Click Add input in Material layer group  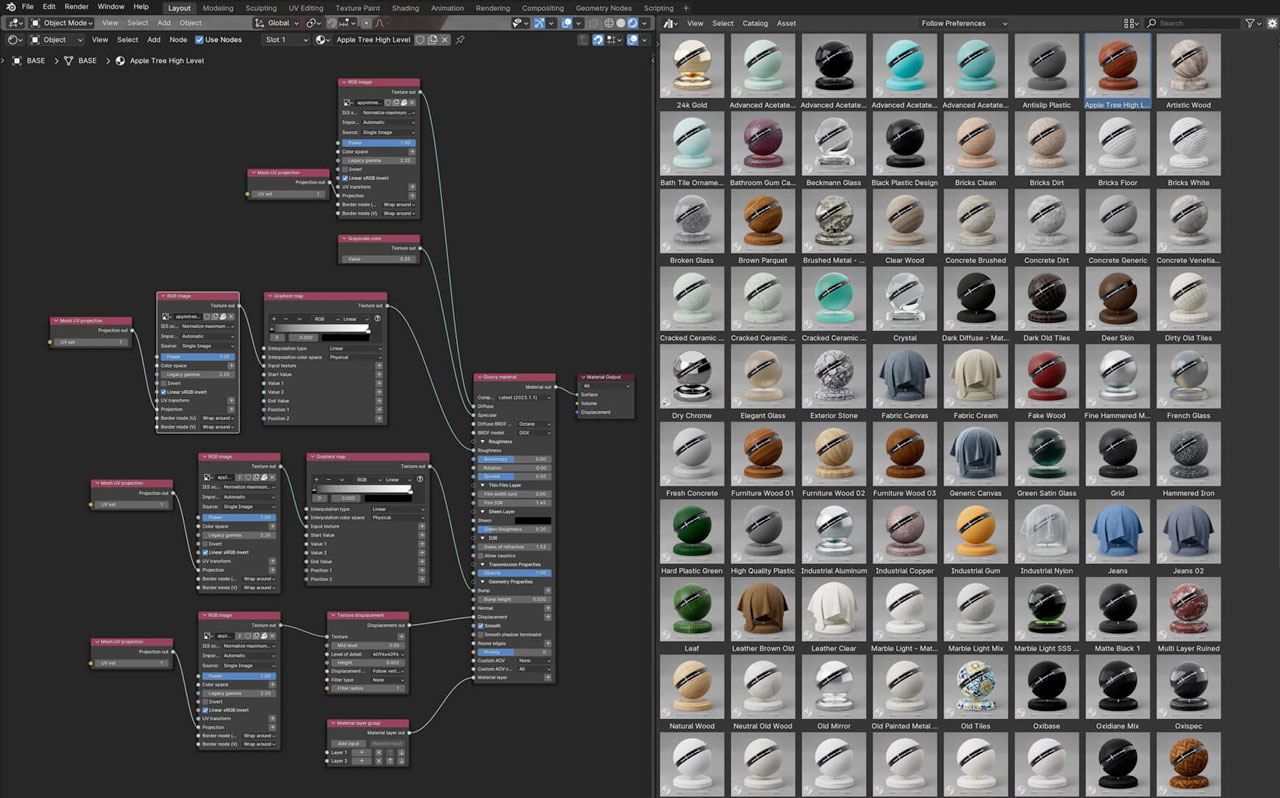349,743
